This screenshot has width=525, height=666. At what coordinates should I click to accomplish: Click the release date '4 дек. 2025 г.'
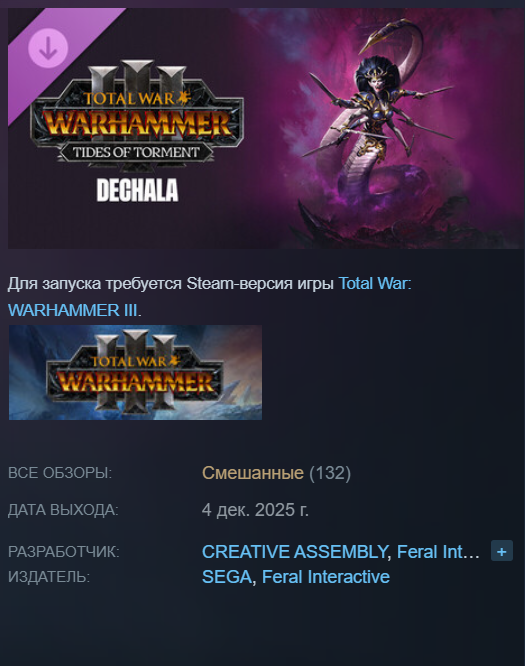pos(255,510)
